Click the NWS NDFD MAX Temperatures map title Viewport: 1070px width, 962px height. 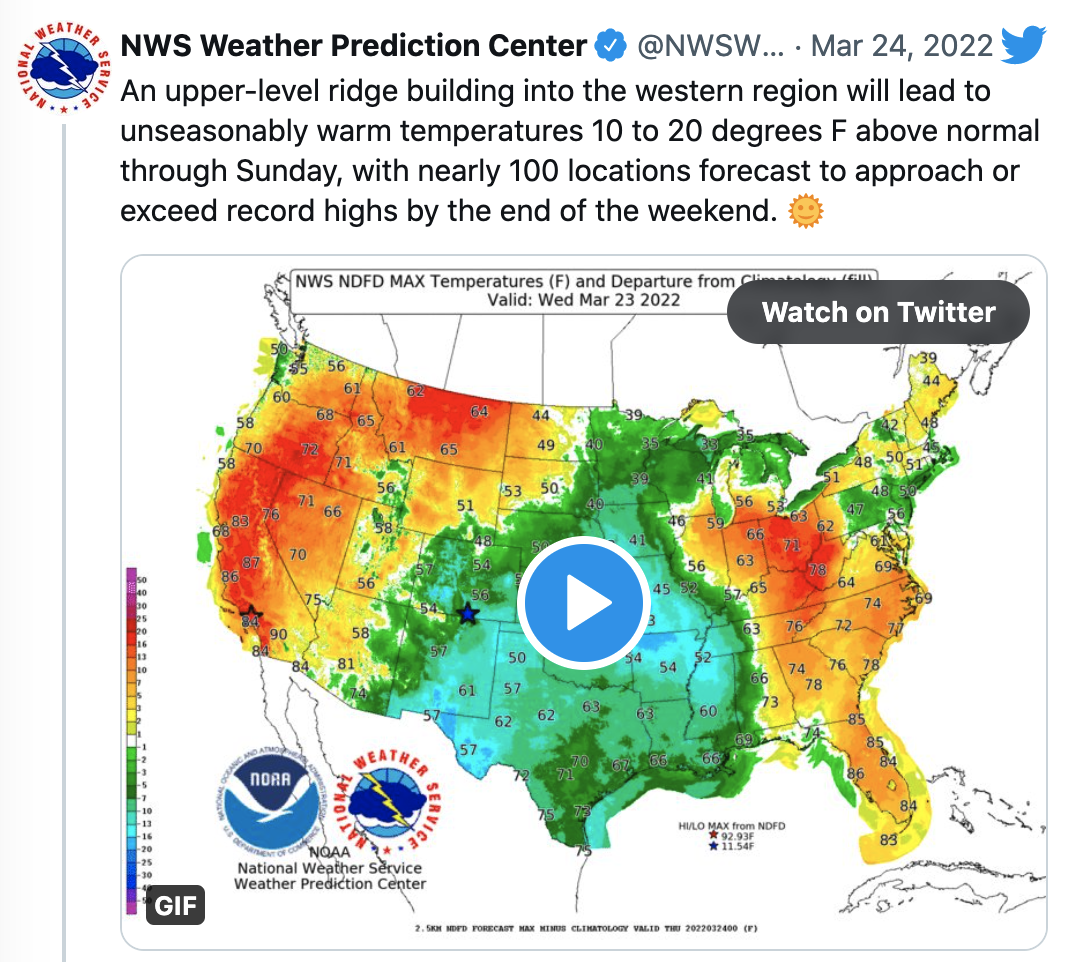click(x=584, y=291)
